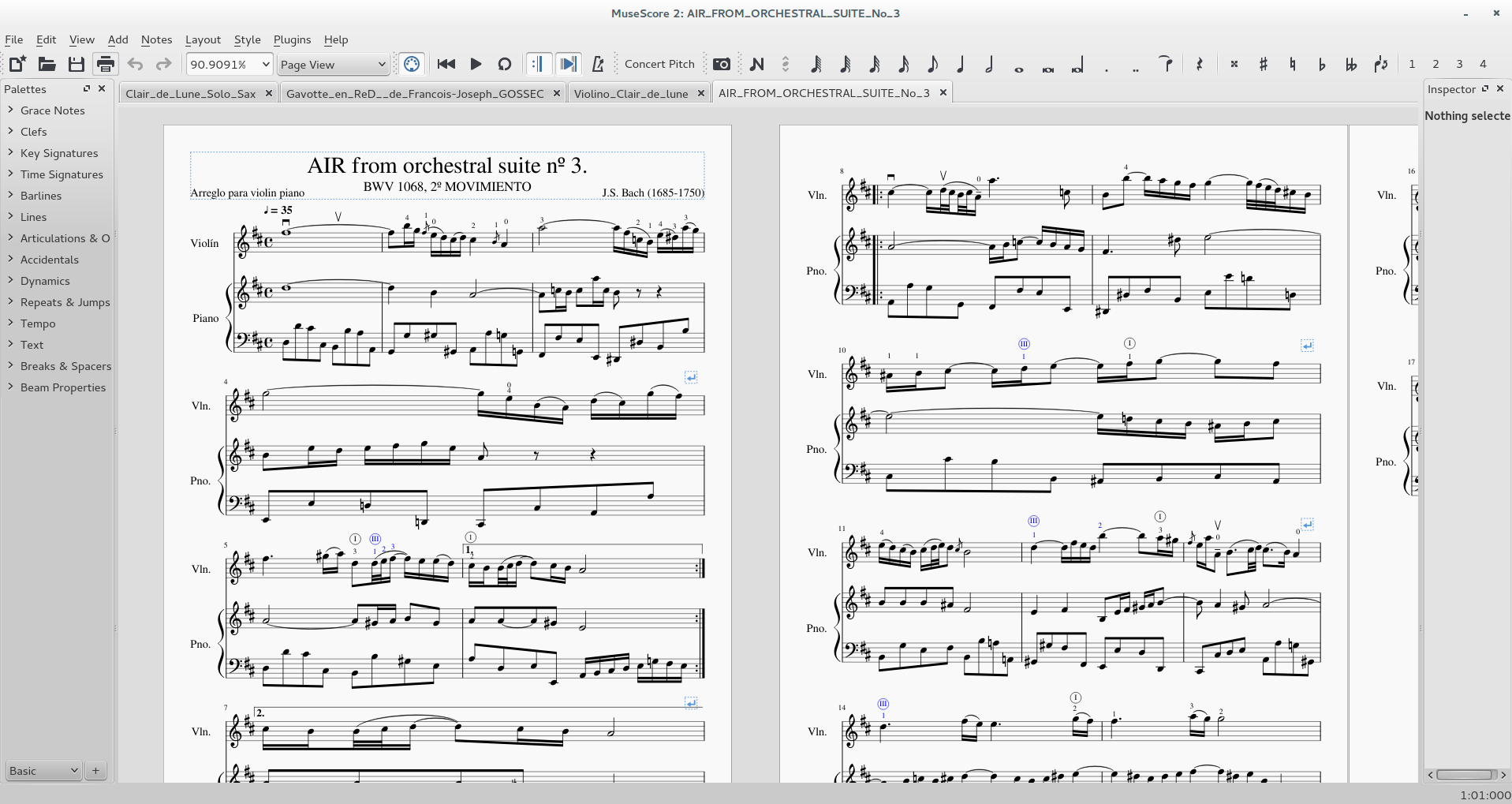
Task: Flip note stem direction
Action: click(x=1379, y=64)
